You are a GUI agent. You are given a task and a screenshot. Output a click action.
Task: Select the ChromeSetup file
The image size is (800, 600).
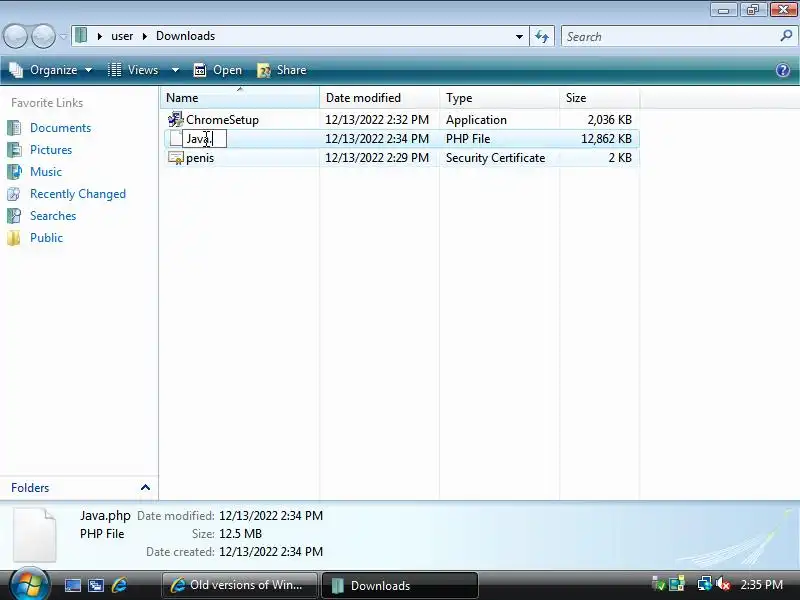(222, 120)
